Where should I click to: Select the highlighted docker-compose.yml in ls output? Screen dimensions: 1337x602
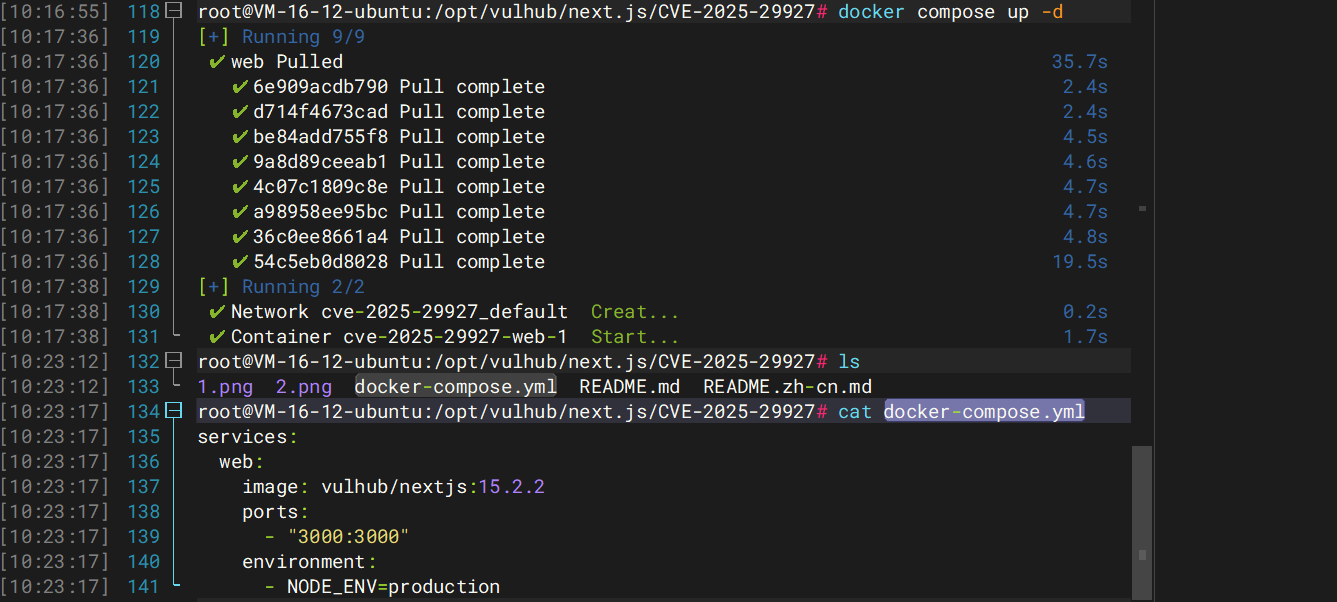pyautogui.click(x=455, y=387)
